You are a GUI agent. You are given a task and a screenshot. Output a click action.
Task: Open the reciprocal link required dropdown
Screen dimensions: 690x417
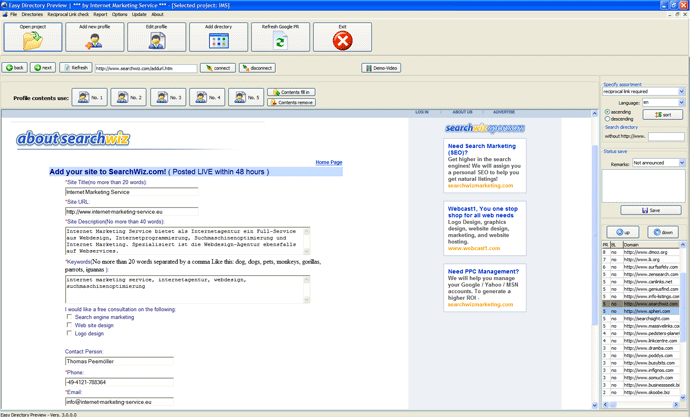coord(681,91)
